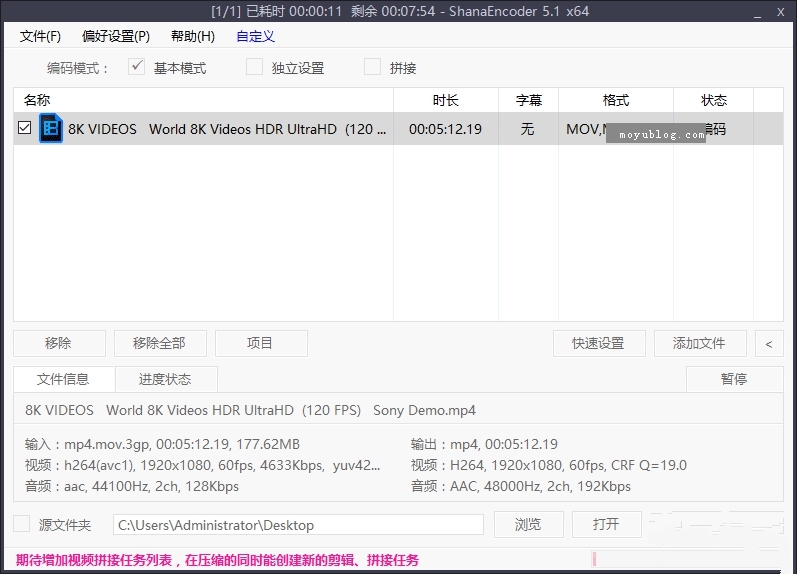Viewport: 797px width, 574px height.
Task: Click the pink status message at bottom
Action: coord(217,560)
